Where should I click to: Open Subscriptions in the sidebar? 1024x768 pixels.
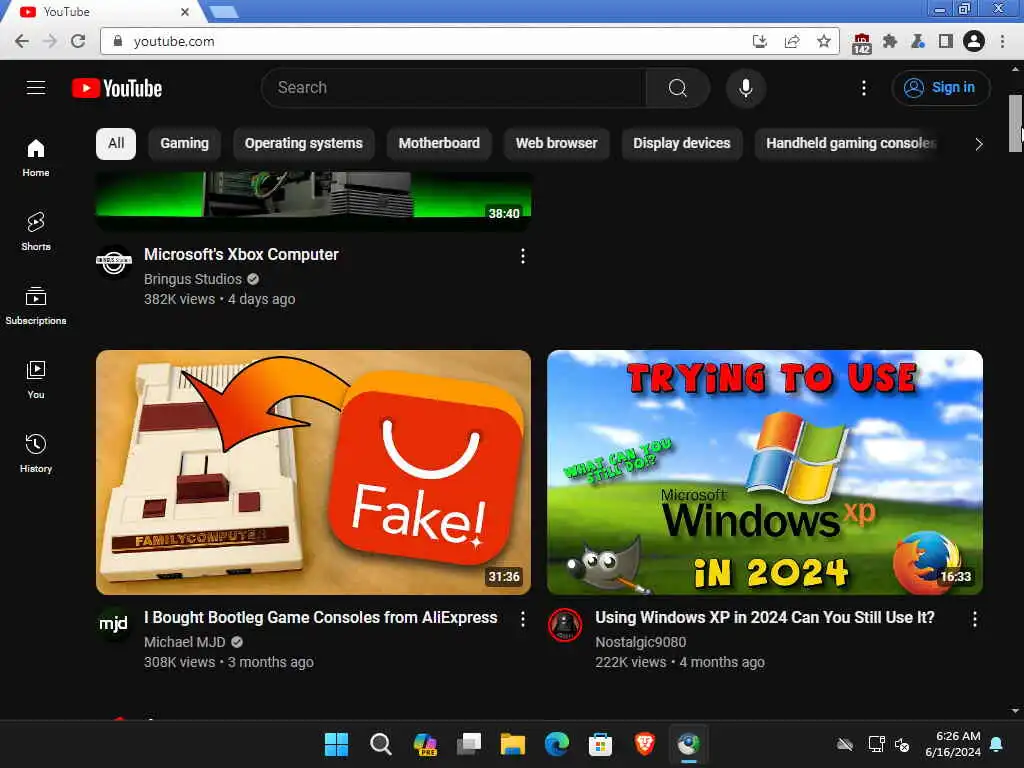(x=36, y=305)
